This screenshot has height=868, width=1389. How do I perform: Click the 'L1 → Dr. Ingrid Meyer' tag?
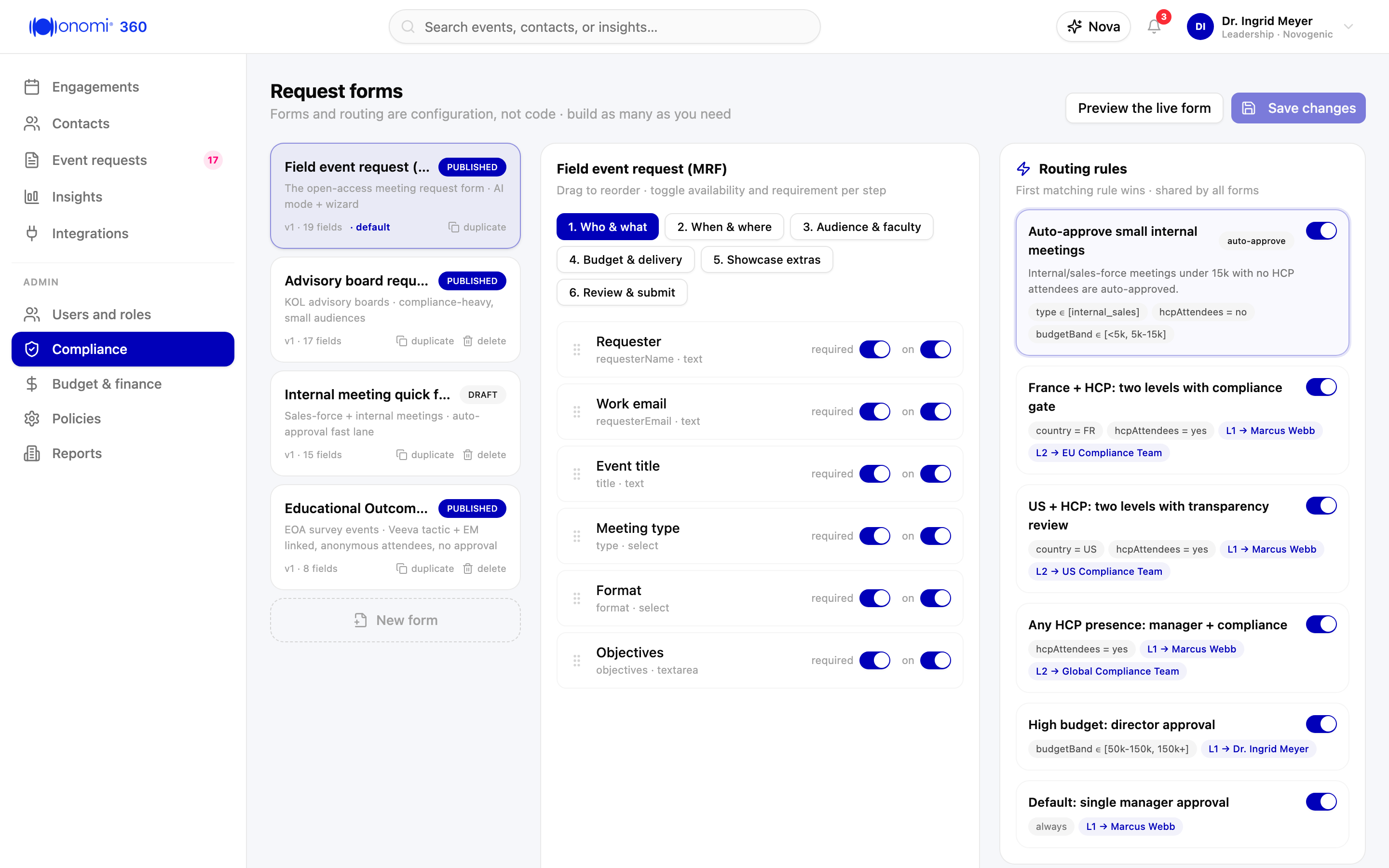[1258, 748]
